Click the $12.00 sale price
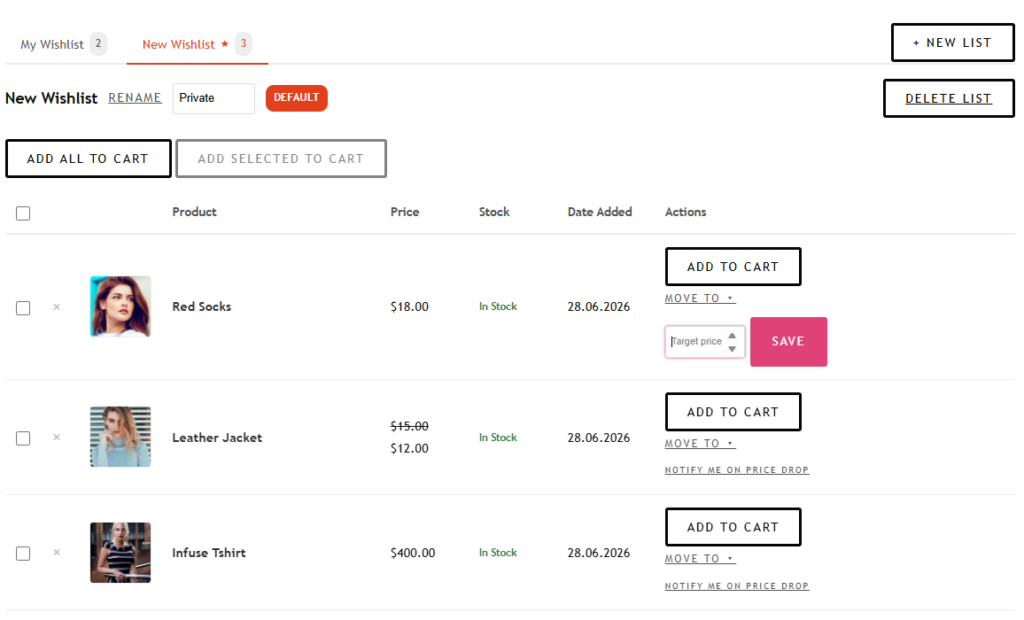1024x620 pixels. 409,449
